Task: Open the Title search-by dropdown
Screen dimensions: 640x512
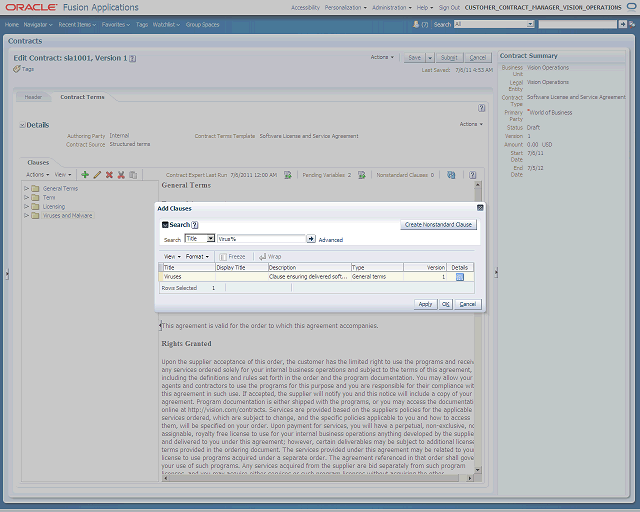Action: click(x=210, y=238)
